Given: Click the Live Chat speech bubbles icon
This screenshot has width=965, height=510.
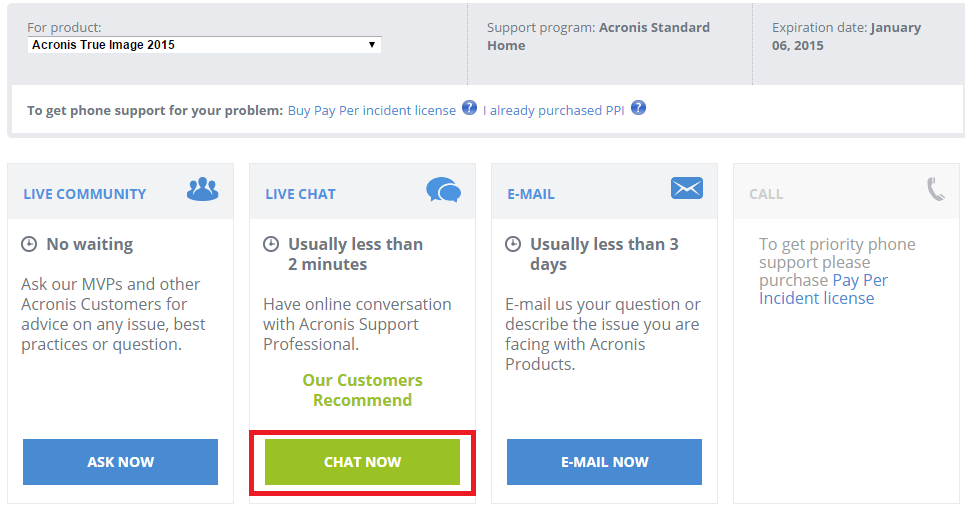Looking at the screenshot, I should tap(443, 190).
